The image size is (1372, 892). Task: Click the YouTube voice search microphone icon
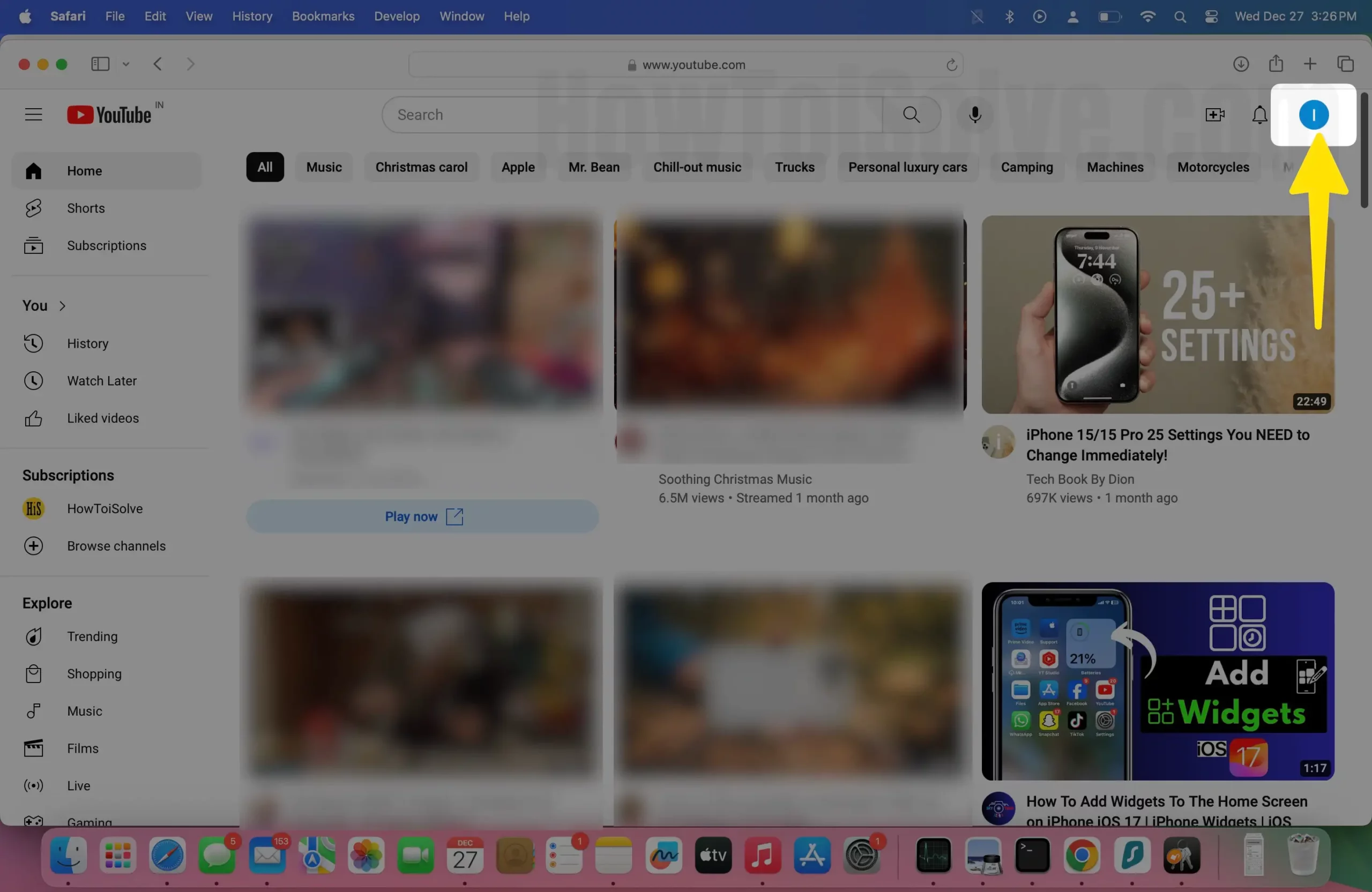[x=975, y=115]
